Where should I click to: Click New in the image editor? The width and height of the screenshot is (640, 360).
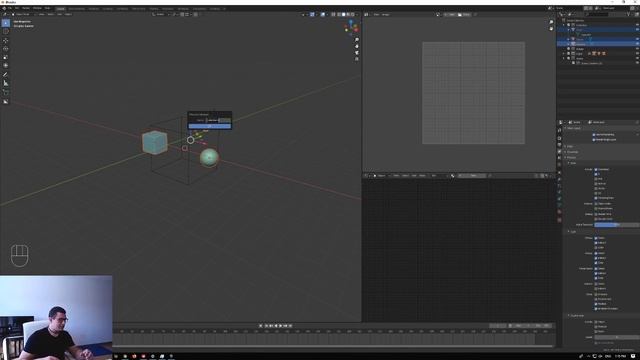(x=451, y=14)
